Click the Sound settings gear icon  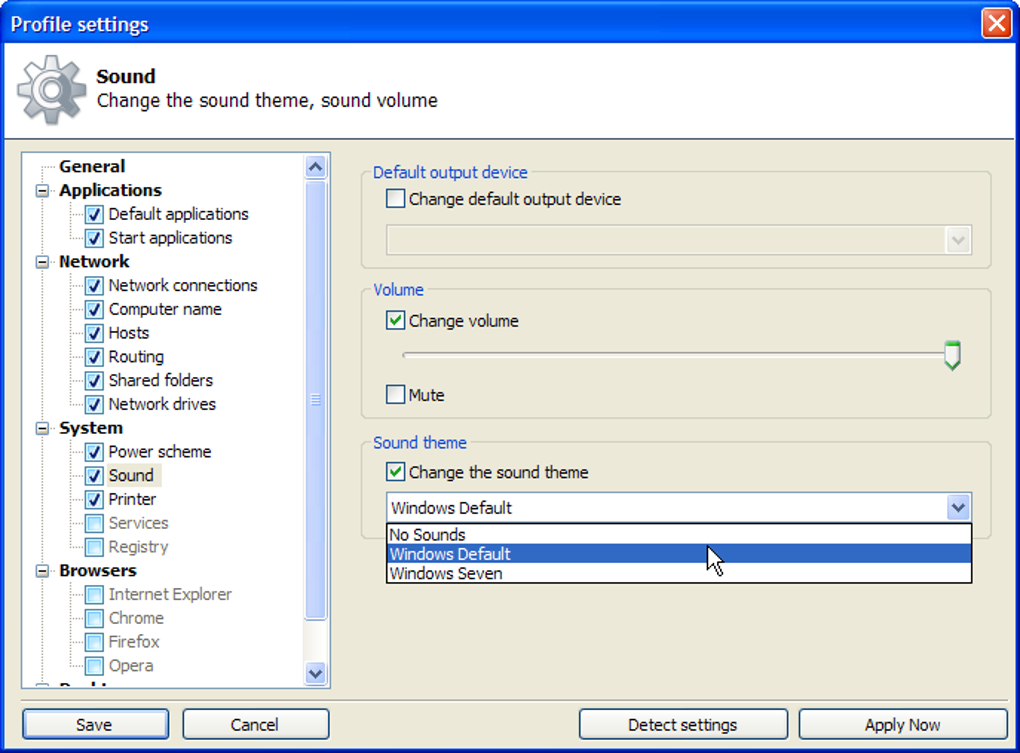coord(48,90)
